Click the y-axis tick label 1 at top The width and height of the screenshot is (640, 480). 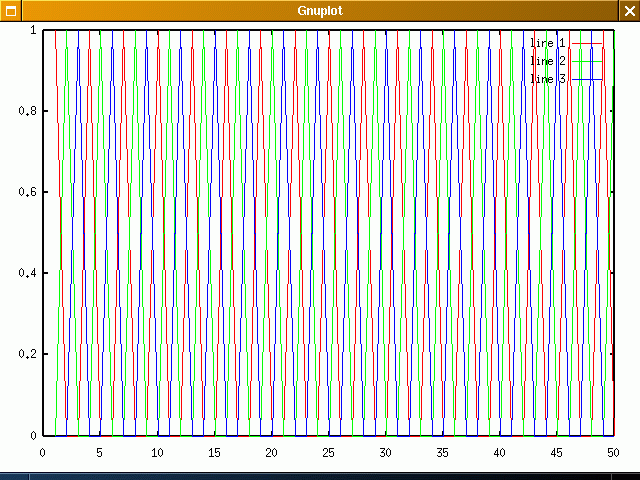pos(33,30)
